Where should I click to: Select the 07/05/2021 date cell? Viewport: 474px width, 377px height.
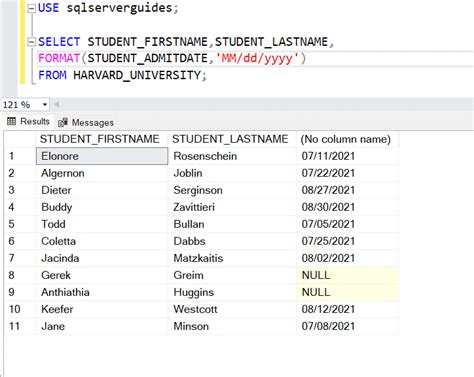coord(347,224)
